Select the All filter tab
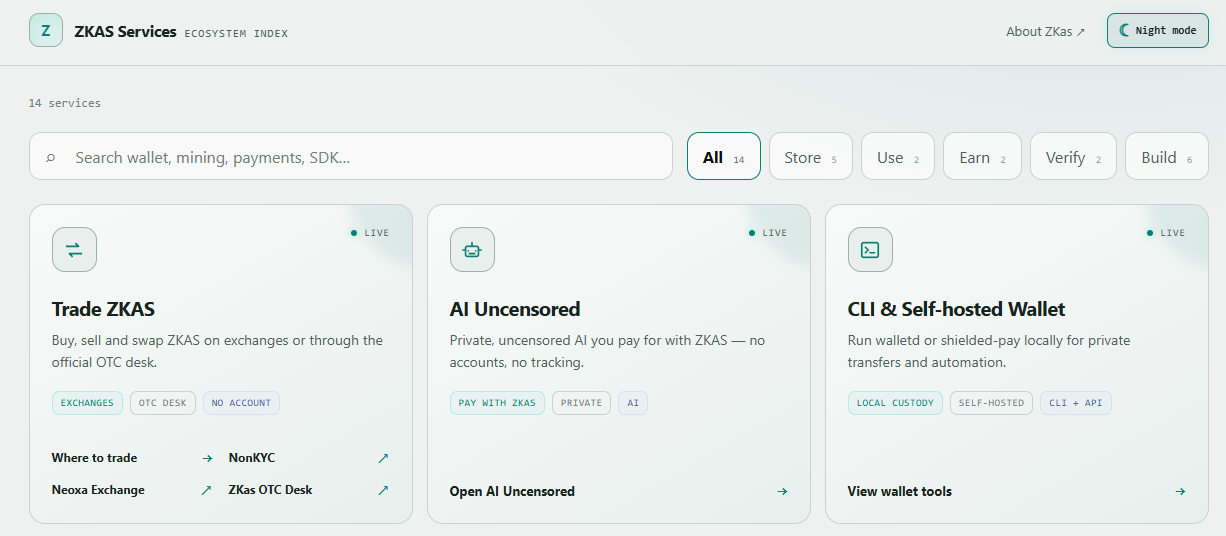This screenshot has width=1226, height=536. pyautogui.click(x=724, y=157)
